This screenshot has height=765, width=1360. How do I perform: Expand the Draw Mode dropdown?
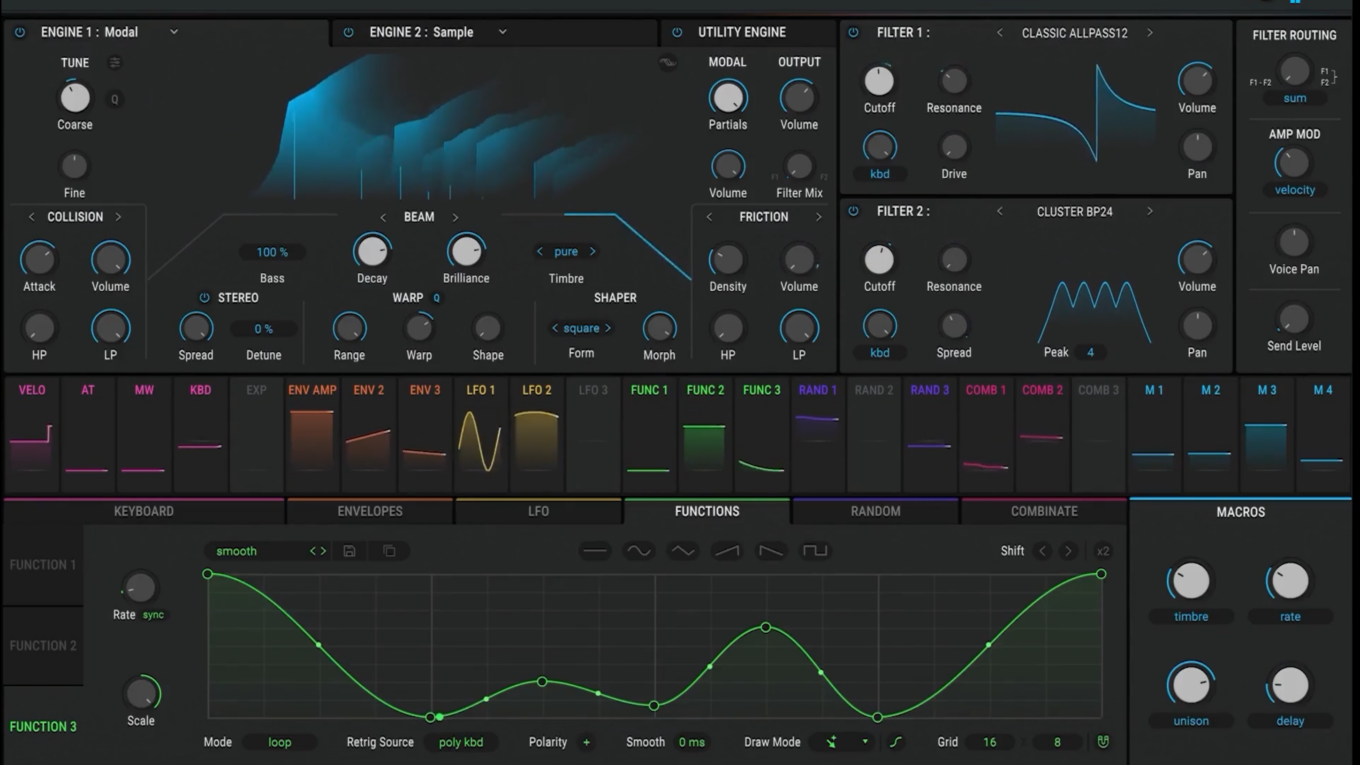pyautogui.click(x=865, y=742)
